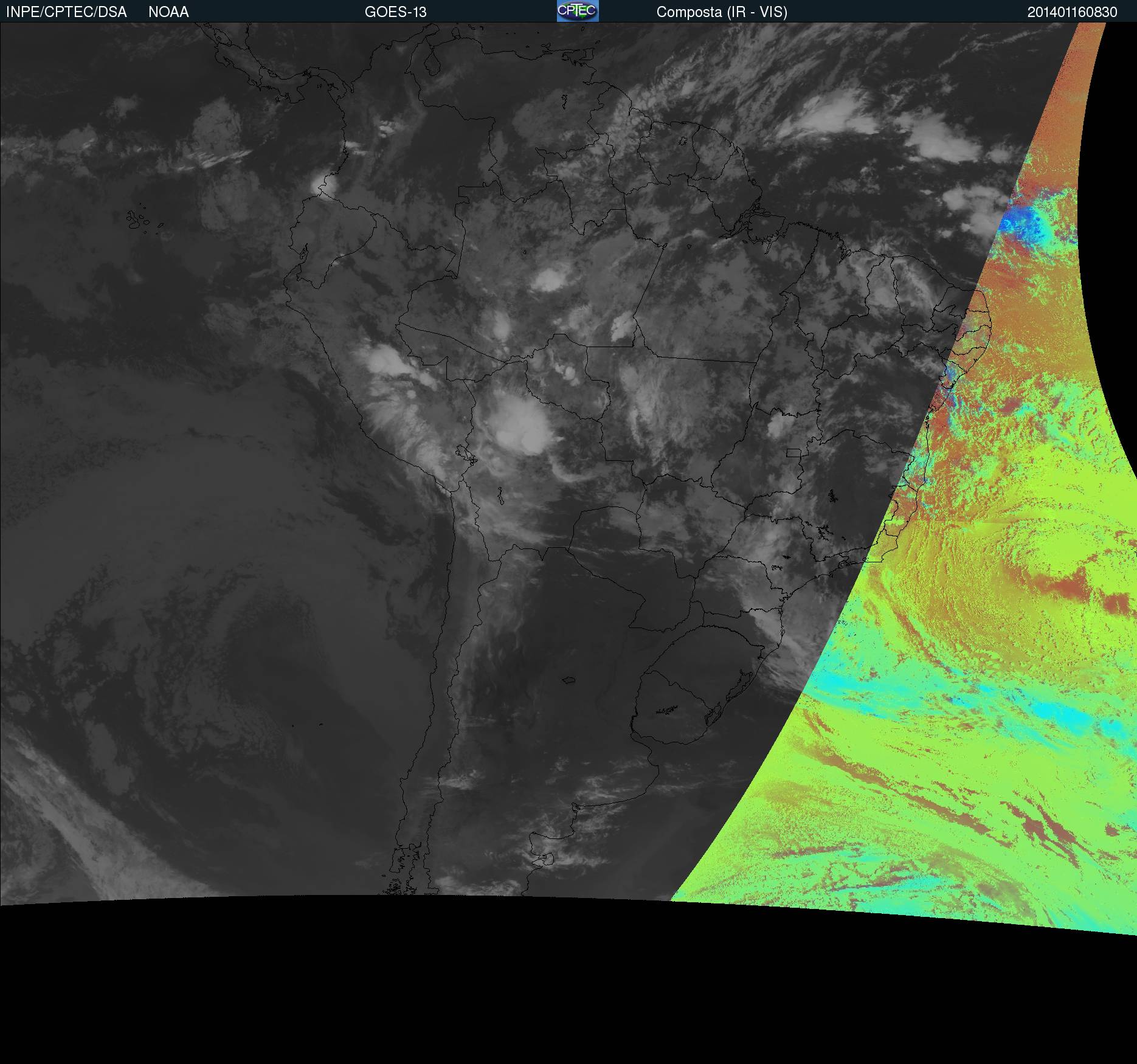Image resolution: width=1137 pixels, height=1064 pixels.
Task: Click the NOAA label in header
Action: [x=168, y=12]
